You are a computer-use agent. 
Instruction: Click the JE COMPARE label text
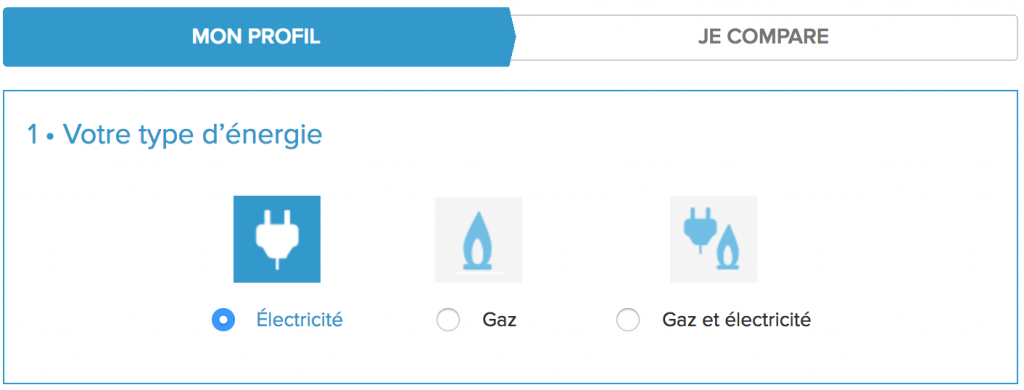763,37
